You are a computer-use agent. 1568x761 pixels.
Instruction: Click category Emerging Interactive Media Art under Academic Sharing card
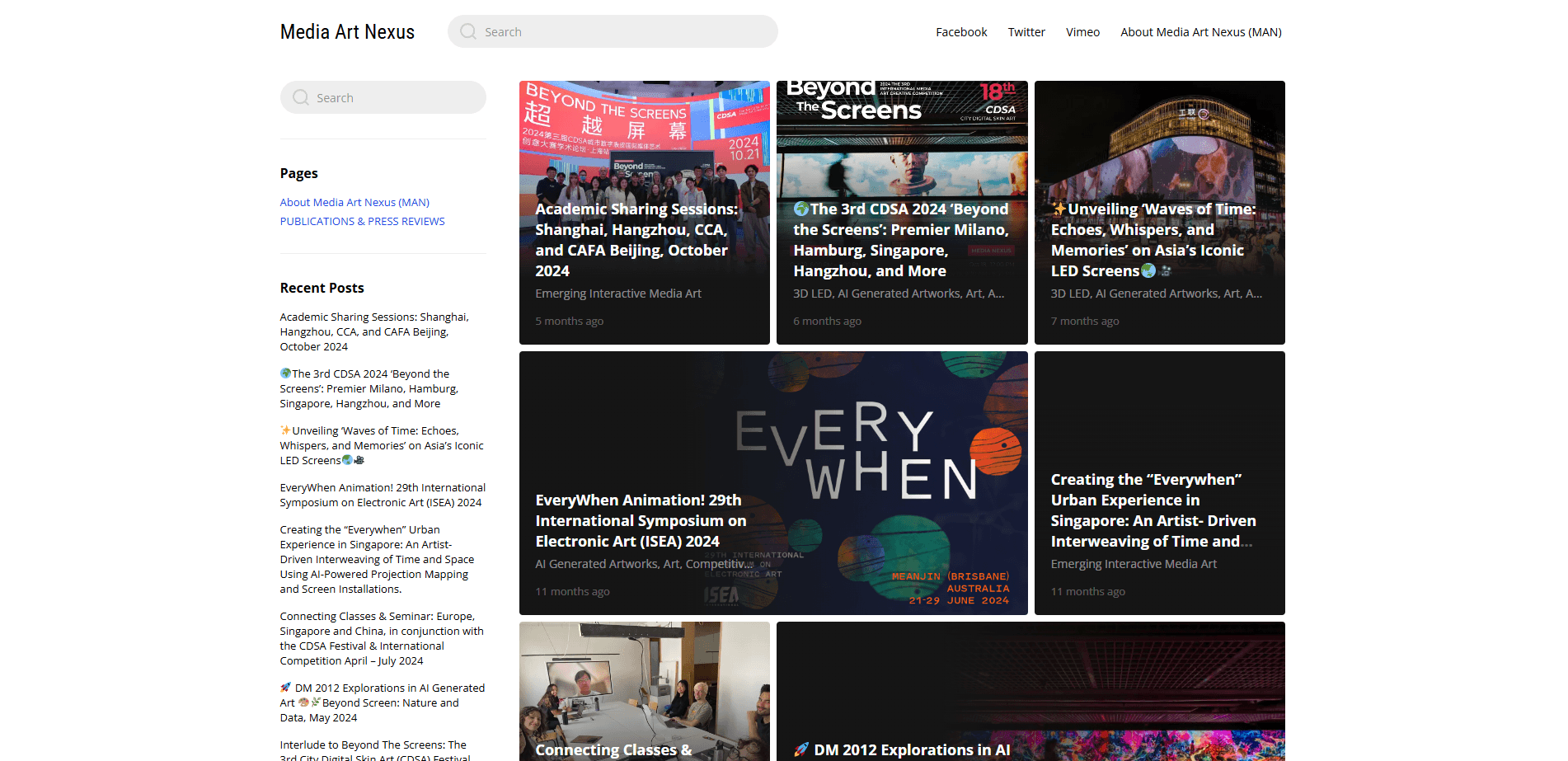click(618, 294)
